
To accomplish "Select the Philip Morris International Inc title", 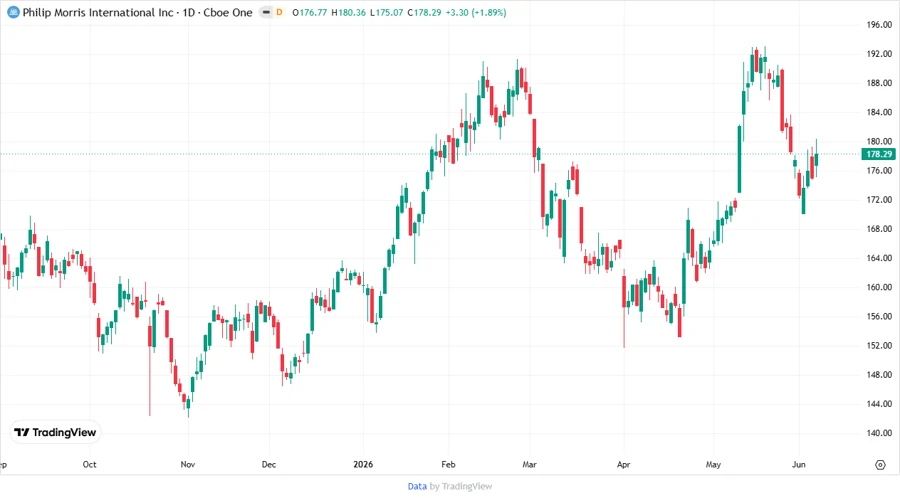I will (x=98, y=12).
